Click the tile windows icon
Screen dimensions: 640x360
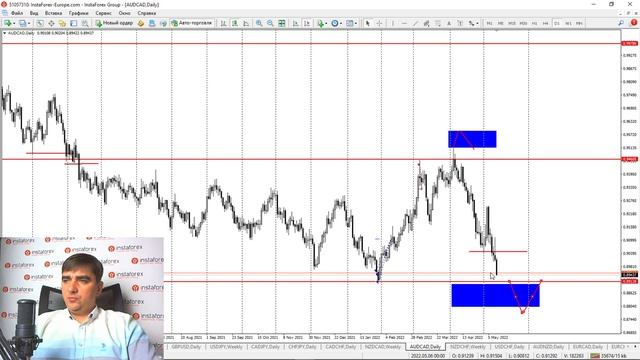[x=282, y=23]
